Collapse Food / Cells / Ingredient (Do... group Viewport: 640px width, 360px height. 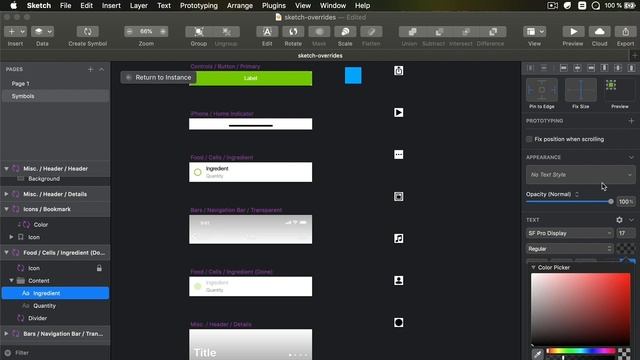click(6, 252)
